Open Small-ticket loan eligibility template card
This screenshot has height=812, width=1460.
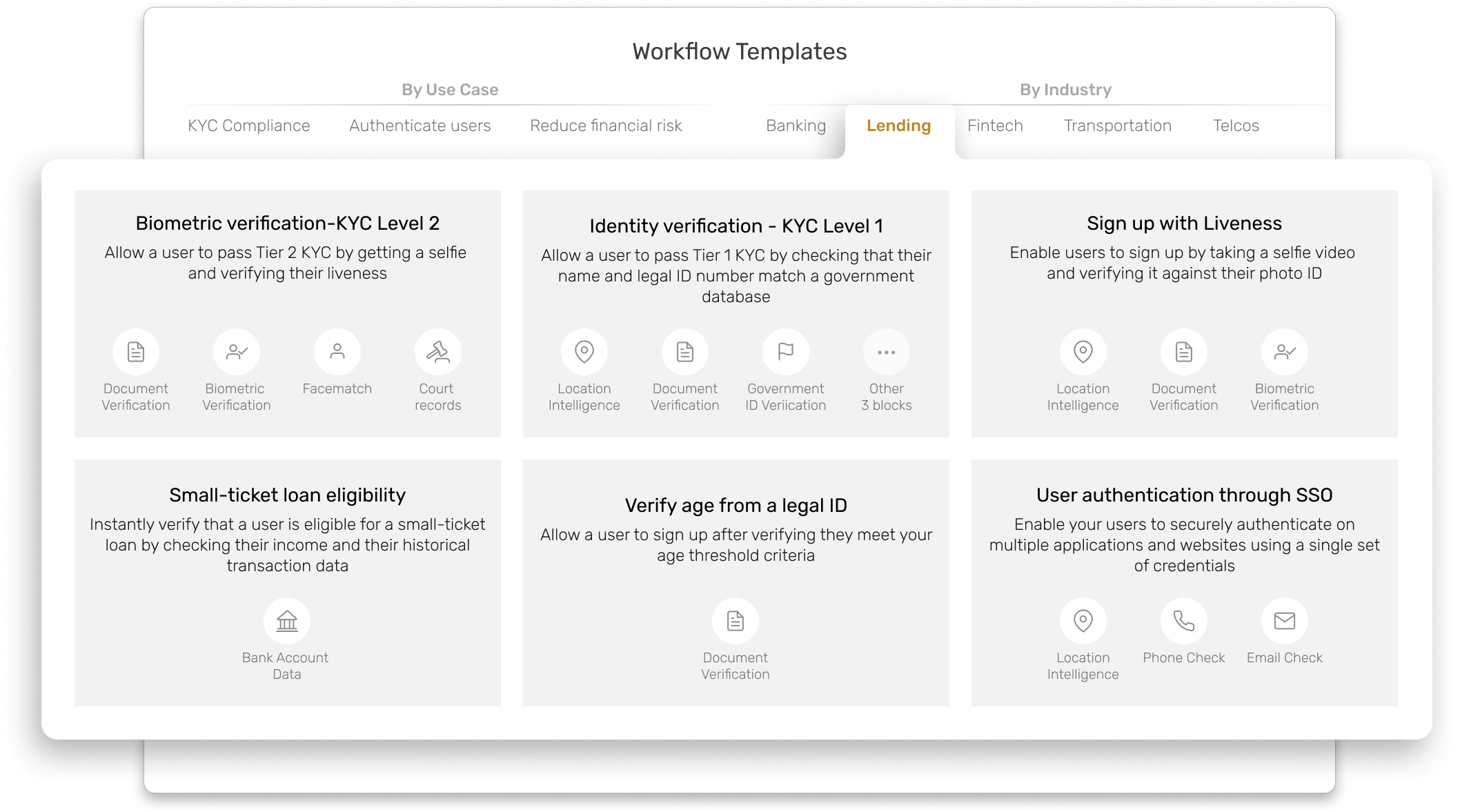288,583
